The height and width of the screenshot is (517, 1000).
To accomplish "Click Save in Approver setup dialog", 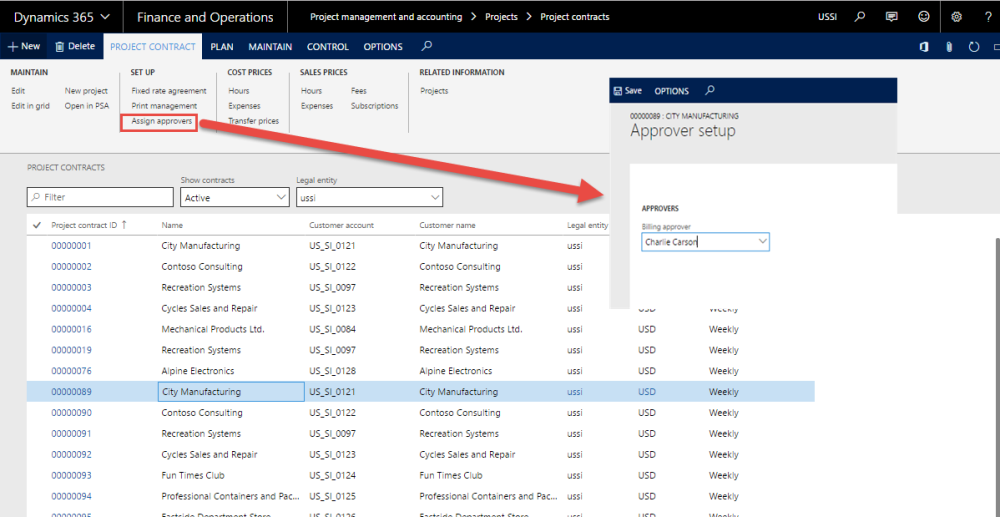I will point(628,91).
